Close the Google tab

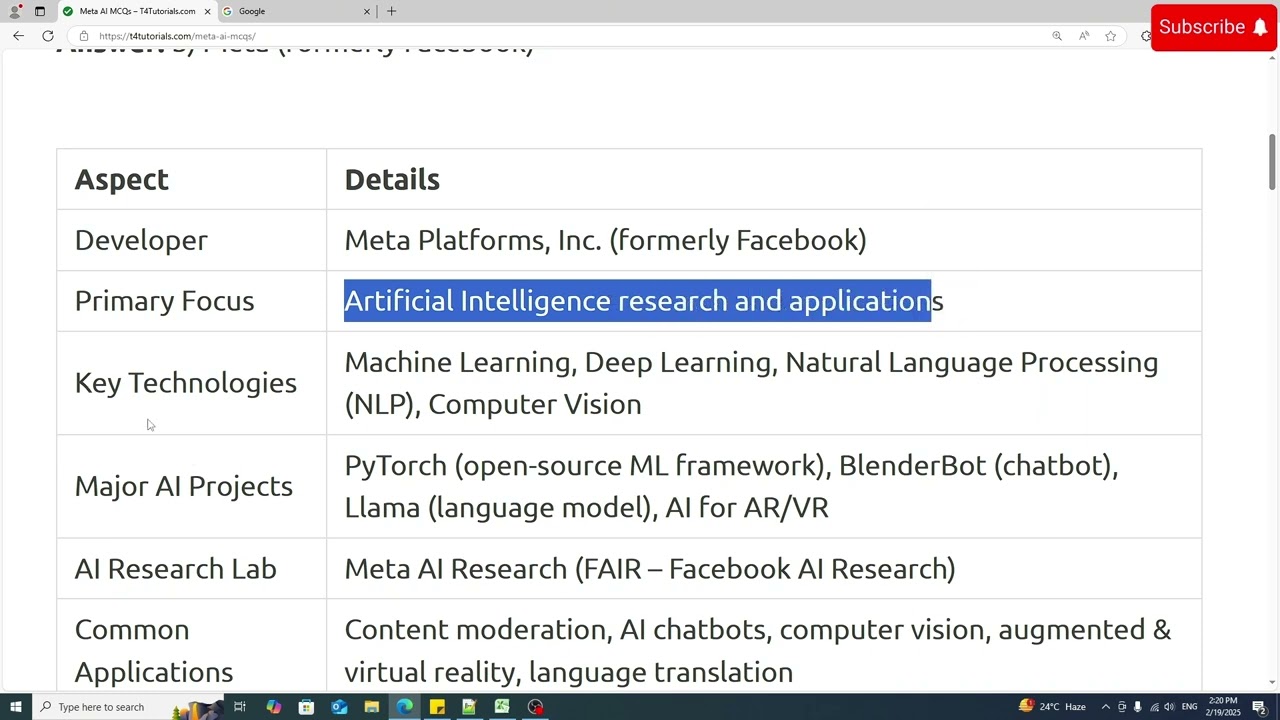pyautogui.click(x=366, y=11)
